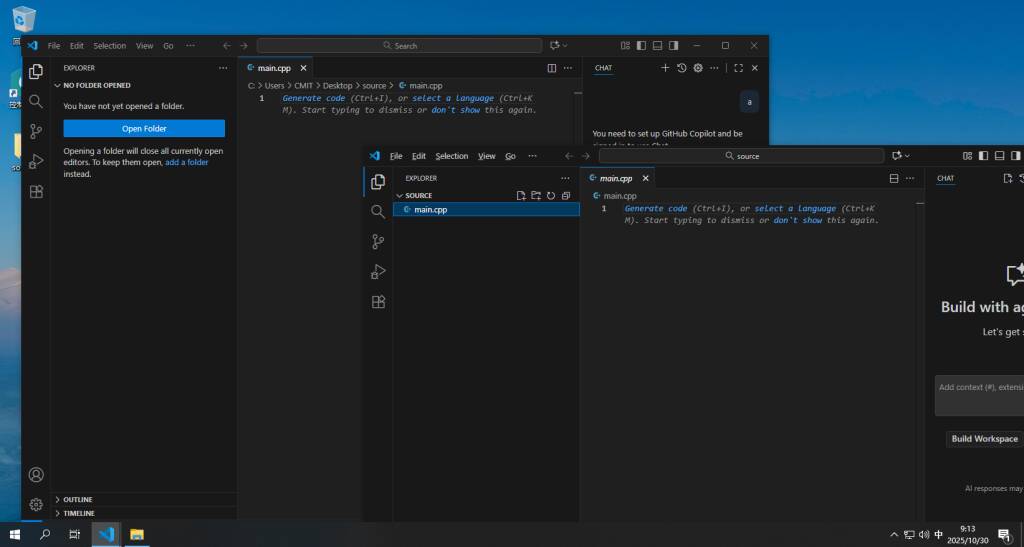Screen dimensions: 1024x547
Task: Click the 'source' command center search box
Action: pos(741,156)
